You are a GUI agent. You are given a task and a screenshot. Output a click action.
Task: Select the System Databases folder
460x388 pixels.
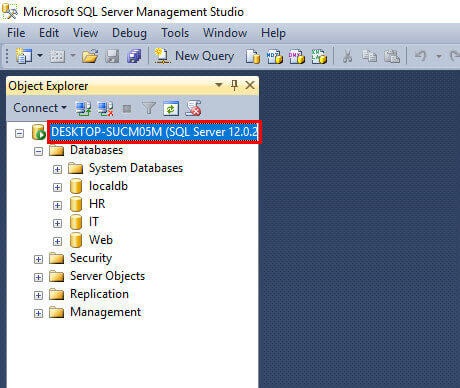pyautogui.click(x=136, y=168)
